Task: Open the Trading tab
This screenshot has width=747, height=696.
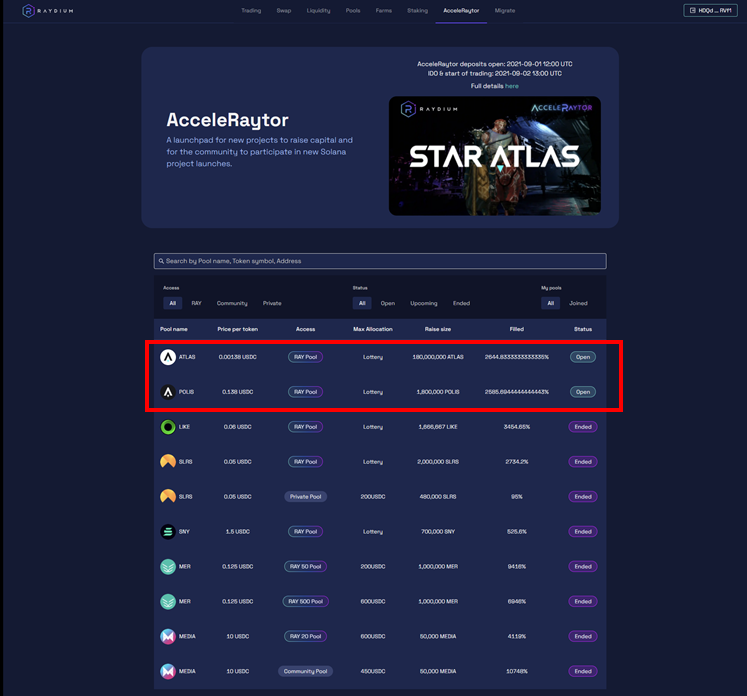Action: click(251, 10)
